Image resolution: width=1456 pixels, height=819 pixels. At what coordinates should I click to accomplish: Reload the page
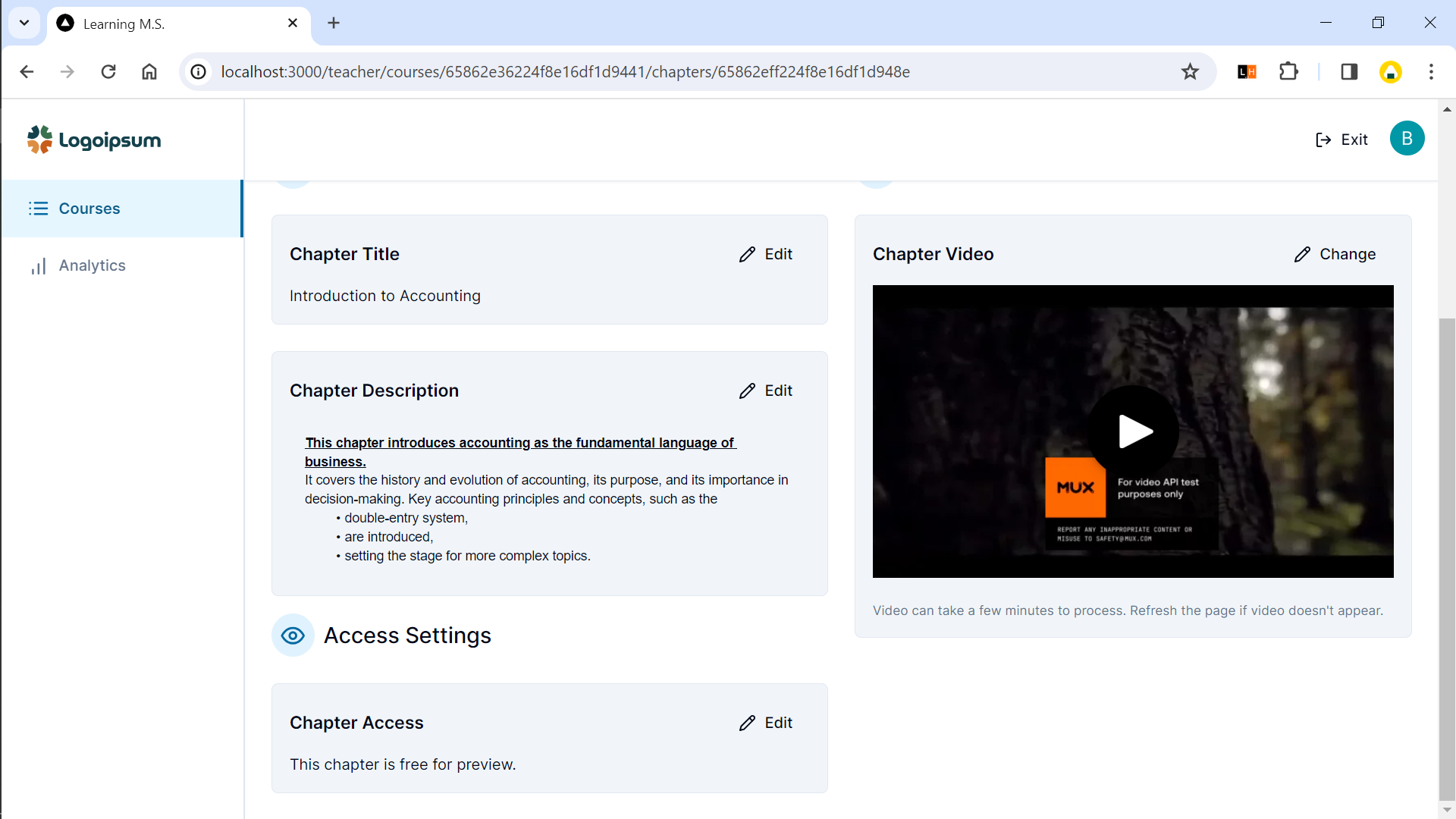(x=108, y=71)
